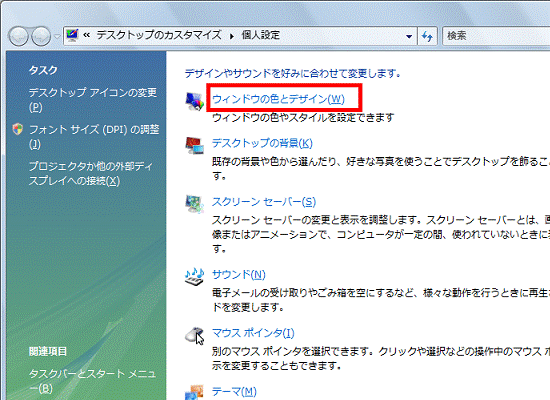The width and height of the screenshot is (550, 400).
Task: Click the desktop background monitor icon
Action: point(194,145)
